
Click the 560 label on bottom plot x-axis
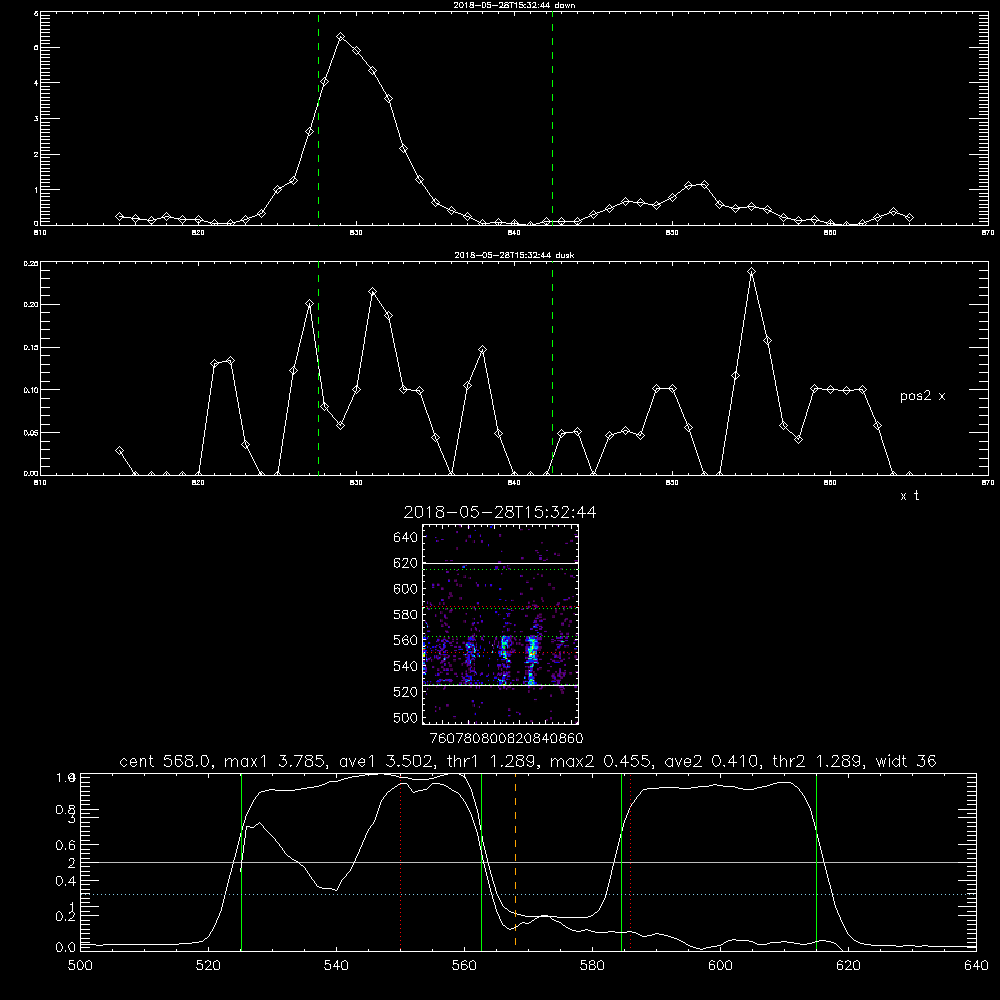(x=464, y=966)
